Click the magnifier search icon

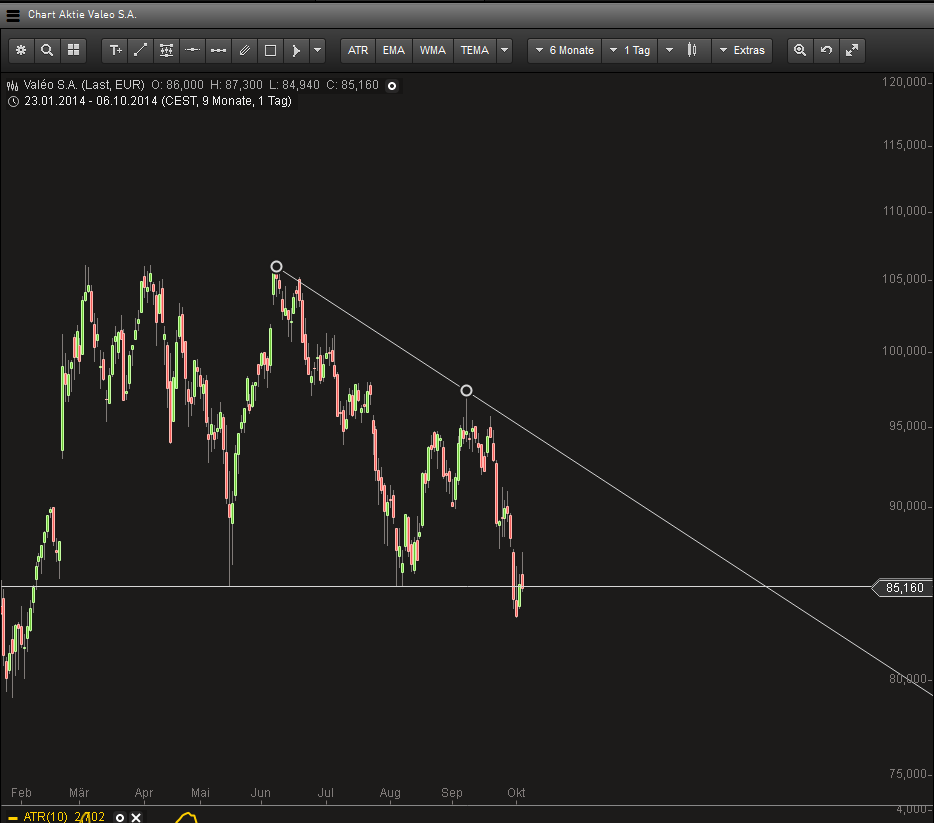(47, 50)
